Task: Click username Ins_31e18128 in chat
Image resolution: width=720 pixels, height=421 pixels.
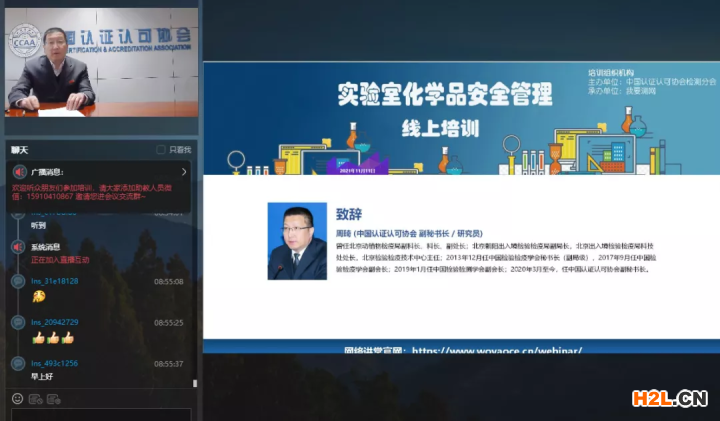Action: click(x=54, y=281)
